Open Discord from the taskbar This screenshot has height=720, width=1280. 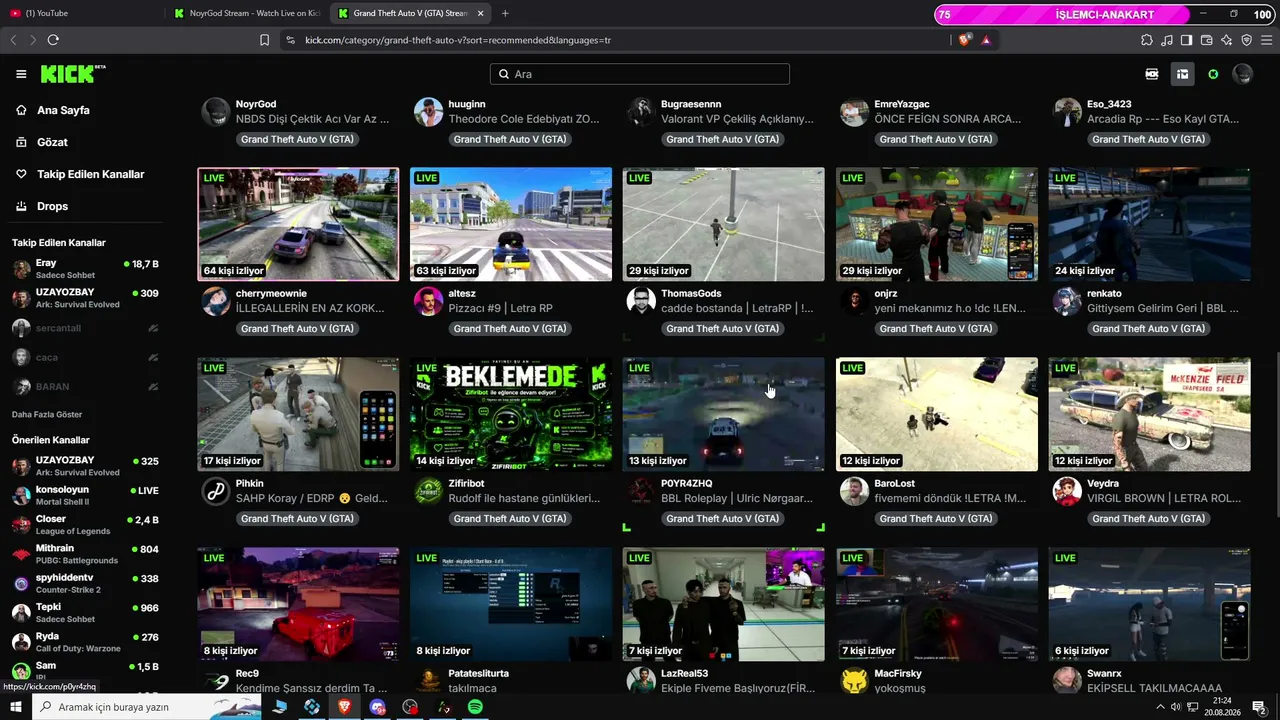tap(377, 707)
